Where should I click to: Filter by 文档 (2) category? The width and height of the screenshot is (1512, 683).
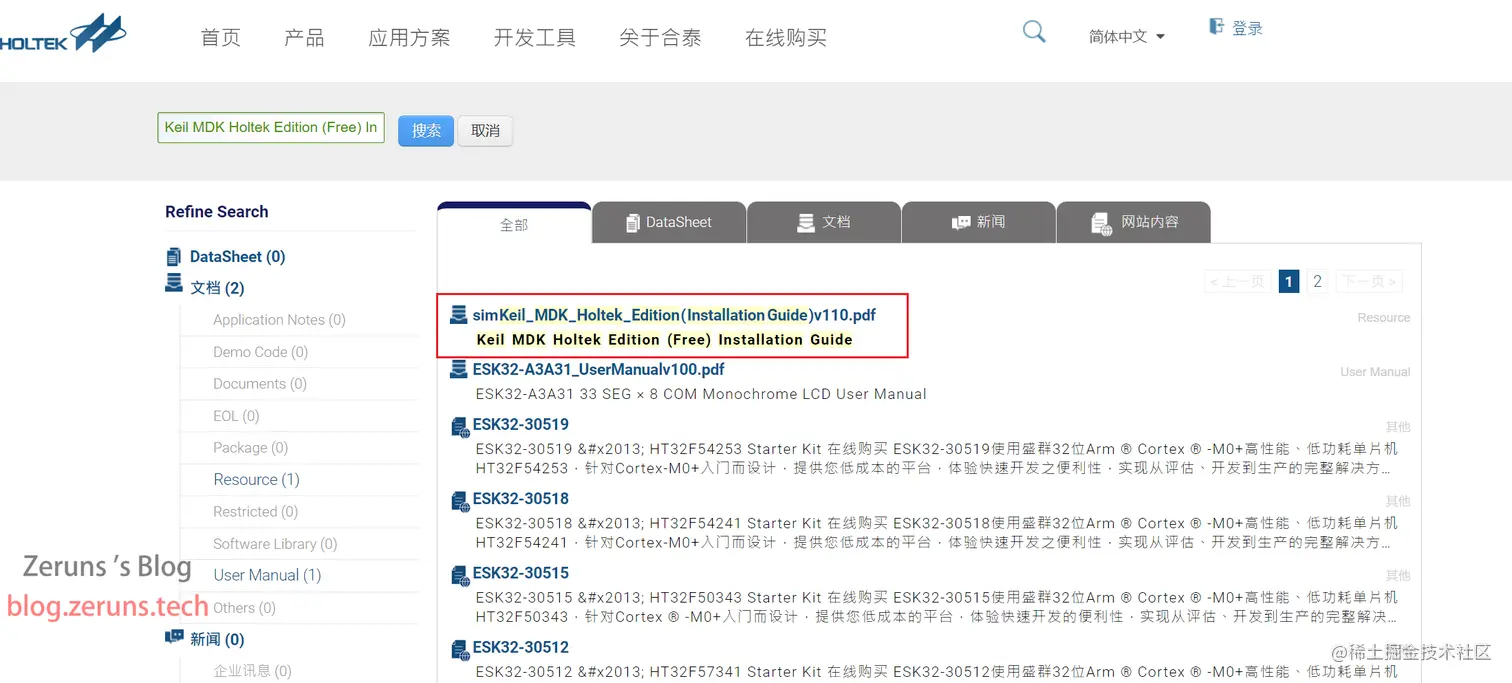pos(217,288)
